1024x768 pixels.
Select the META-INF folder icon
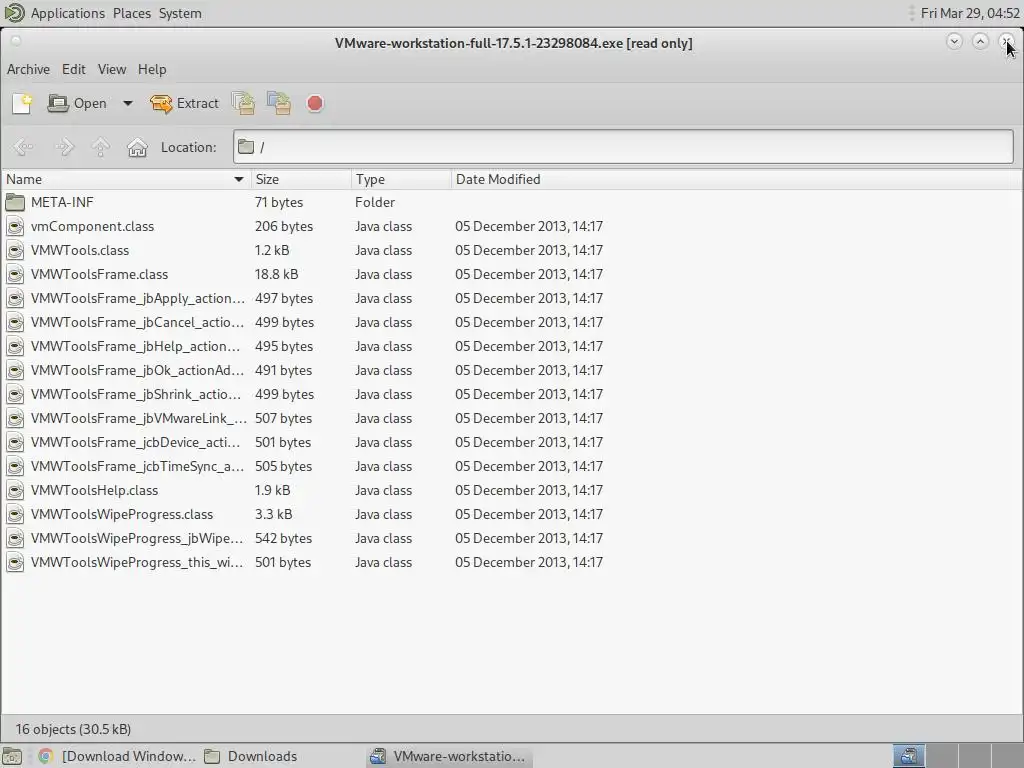15,202
